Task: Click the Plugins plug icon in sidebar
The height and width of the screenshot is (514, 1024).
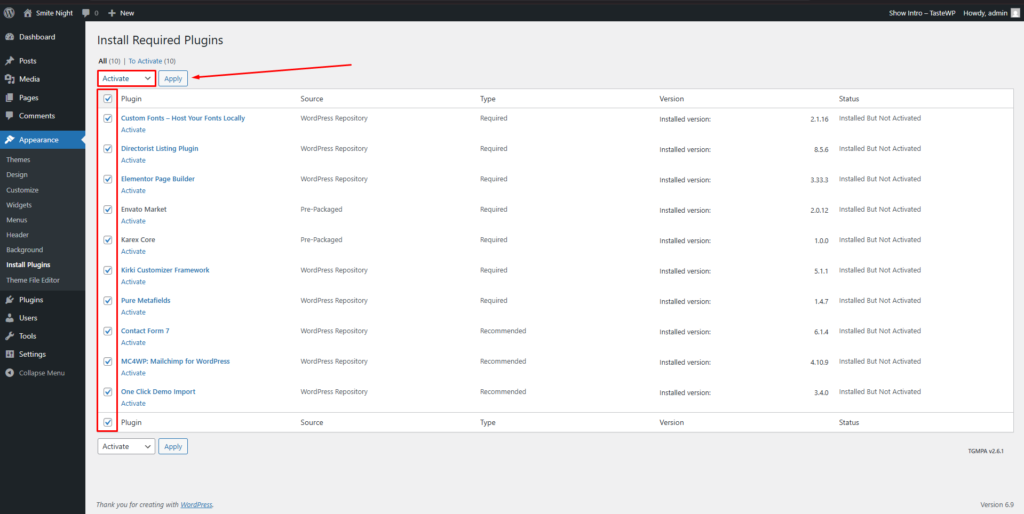Action: pyautogui.click(x=9, y=300)
